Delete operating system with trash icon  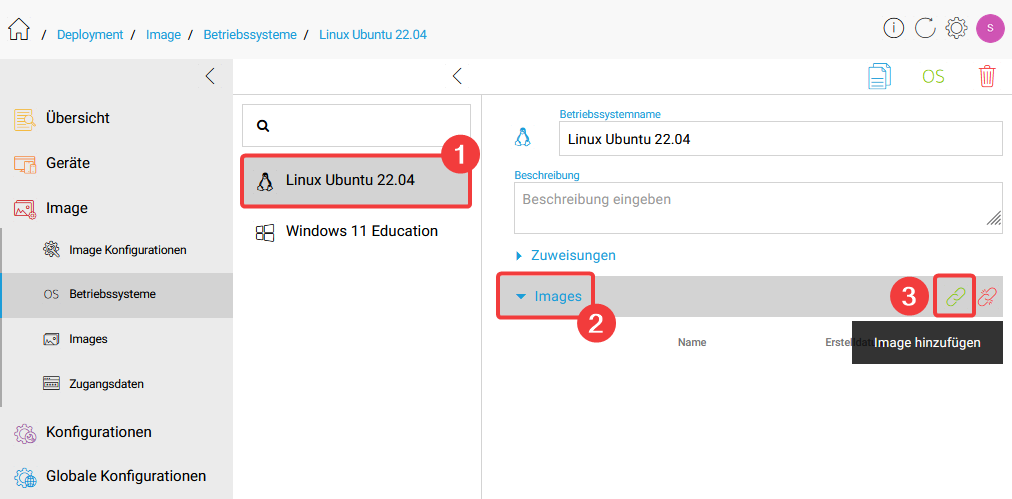(x=987, y=76)
